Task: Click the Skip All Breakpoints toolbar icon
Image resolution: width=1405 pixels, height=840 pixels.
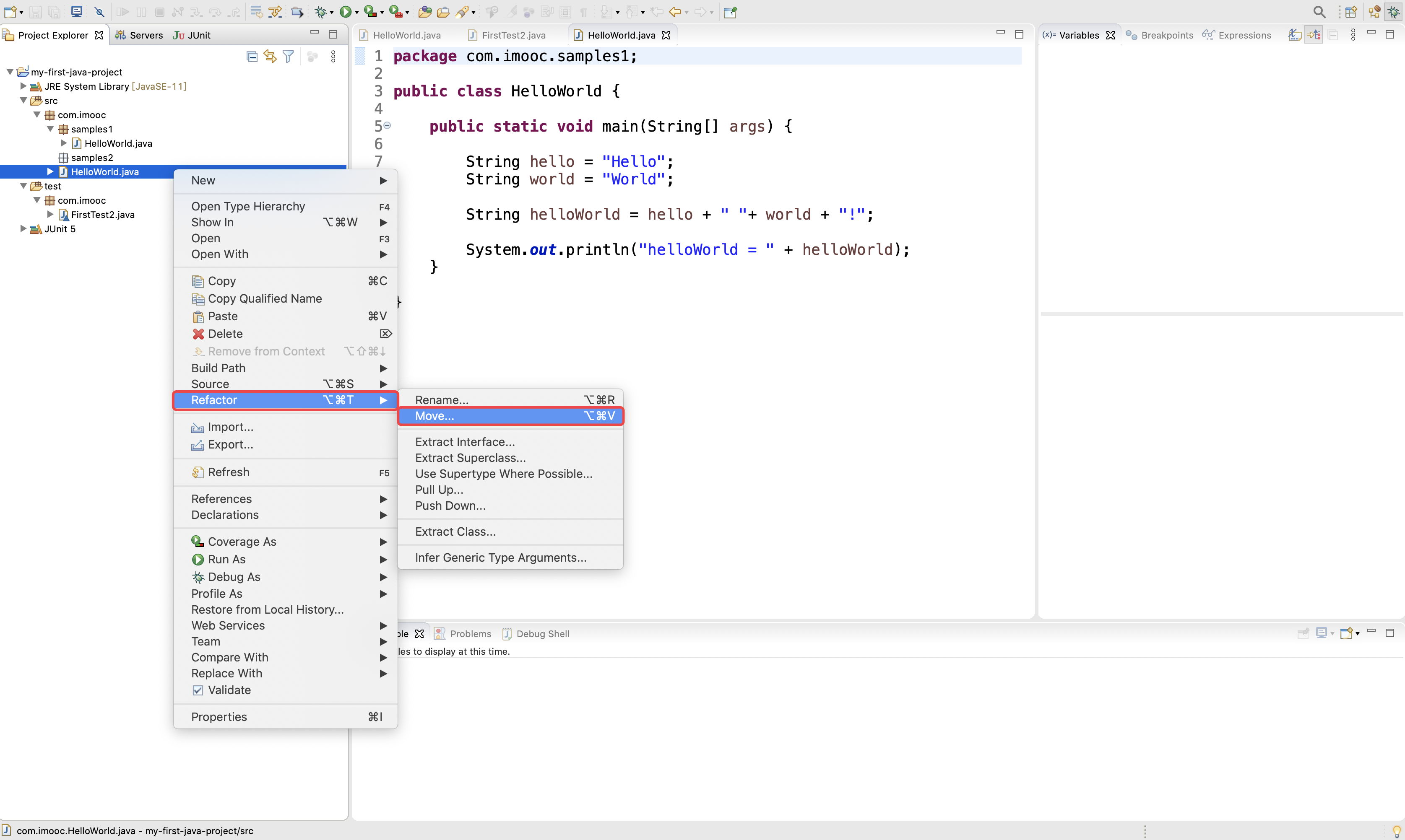Action: point(100,11)
